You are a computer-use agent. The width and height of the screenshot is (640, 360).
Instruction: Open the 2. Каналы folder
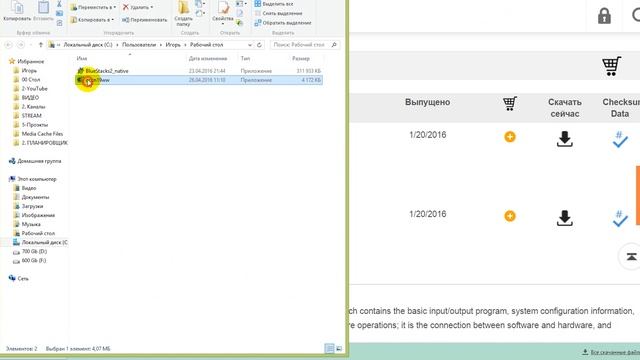[33, 107]
